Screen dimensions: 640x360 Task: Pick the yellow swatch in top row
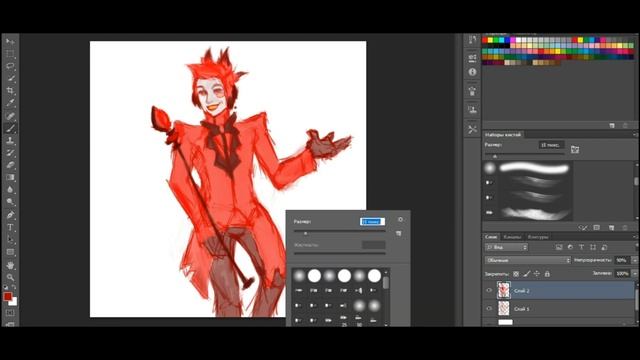(490, 40)
